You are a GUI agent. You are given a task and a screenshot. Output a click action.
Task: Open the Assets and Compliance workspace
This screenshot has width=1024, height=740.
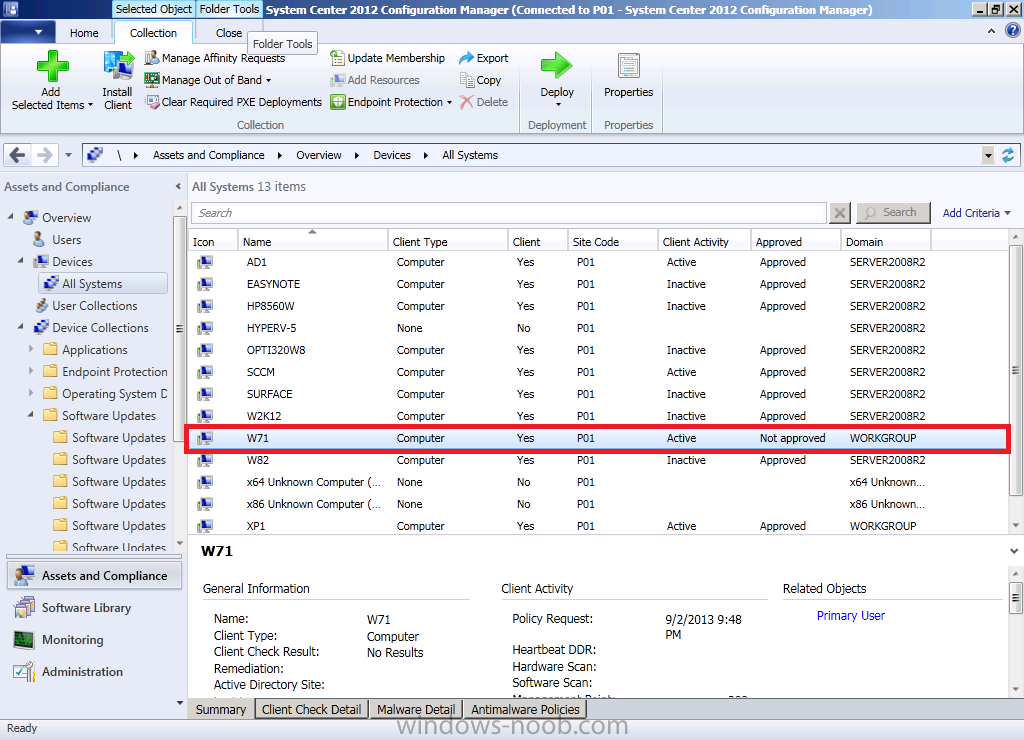[x=94, y=575]
